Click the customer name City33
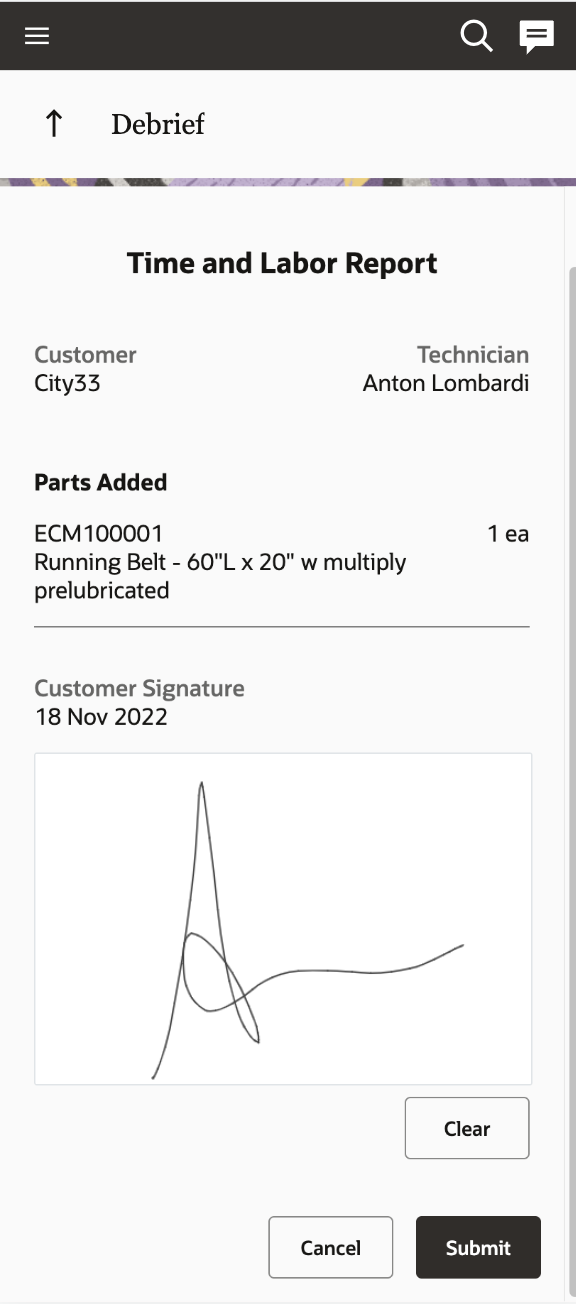The width and height of the screenshot is (576, 1304). tap(67, 383)
